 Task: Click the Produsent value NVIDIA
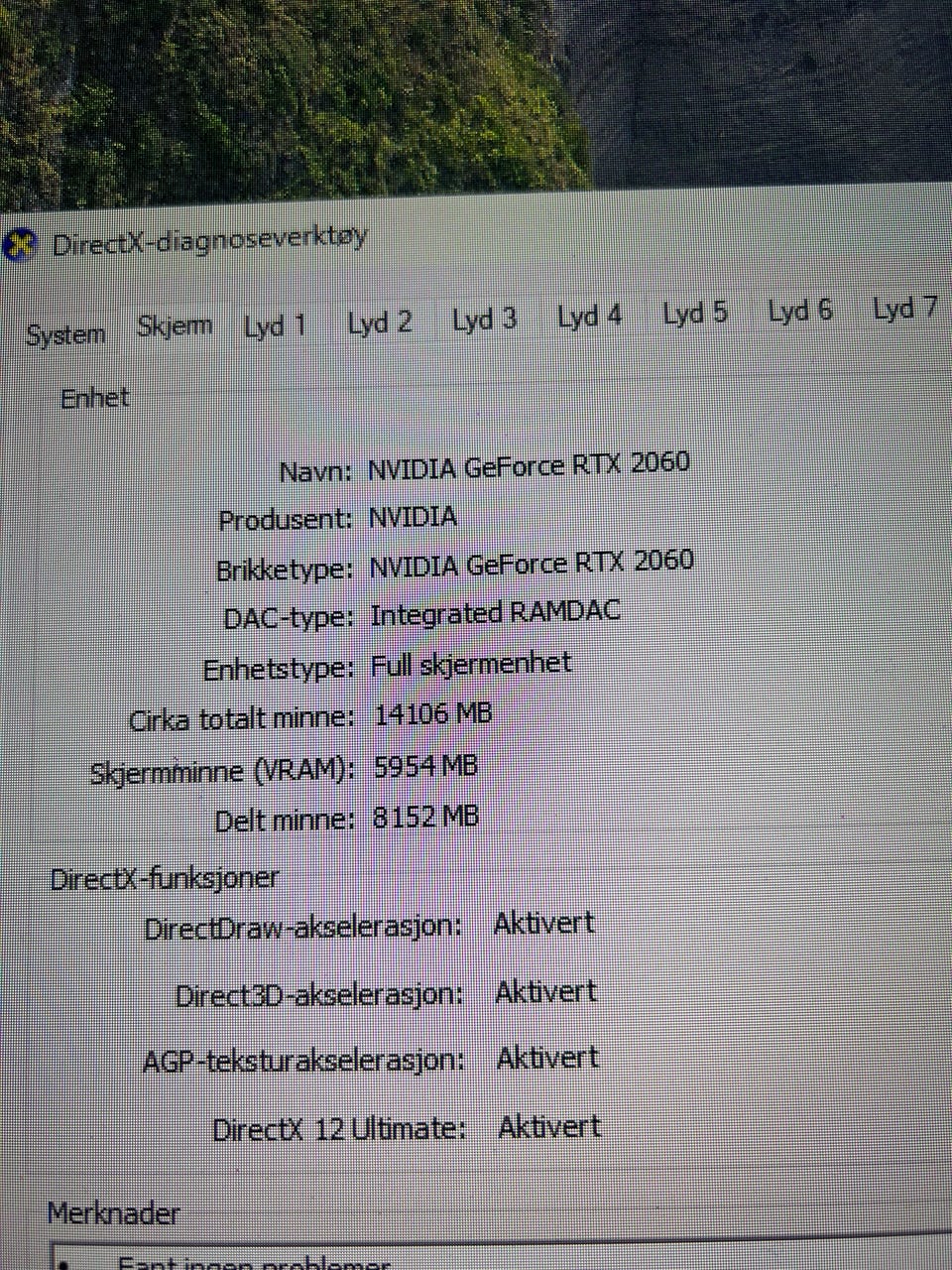click(x=413, y=516)
